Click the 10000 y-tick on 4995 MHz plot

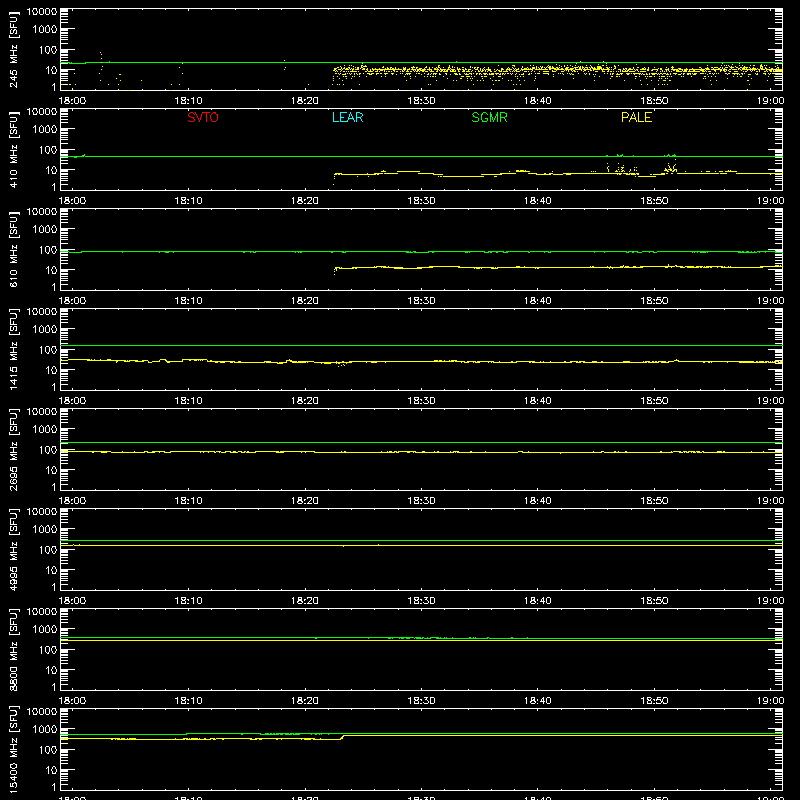pos(42,512)
